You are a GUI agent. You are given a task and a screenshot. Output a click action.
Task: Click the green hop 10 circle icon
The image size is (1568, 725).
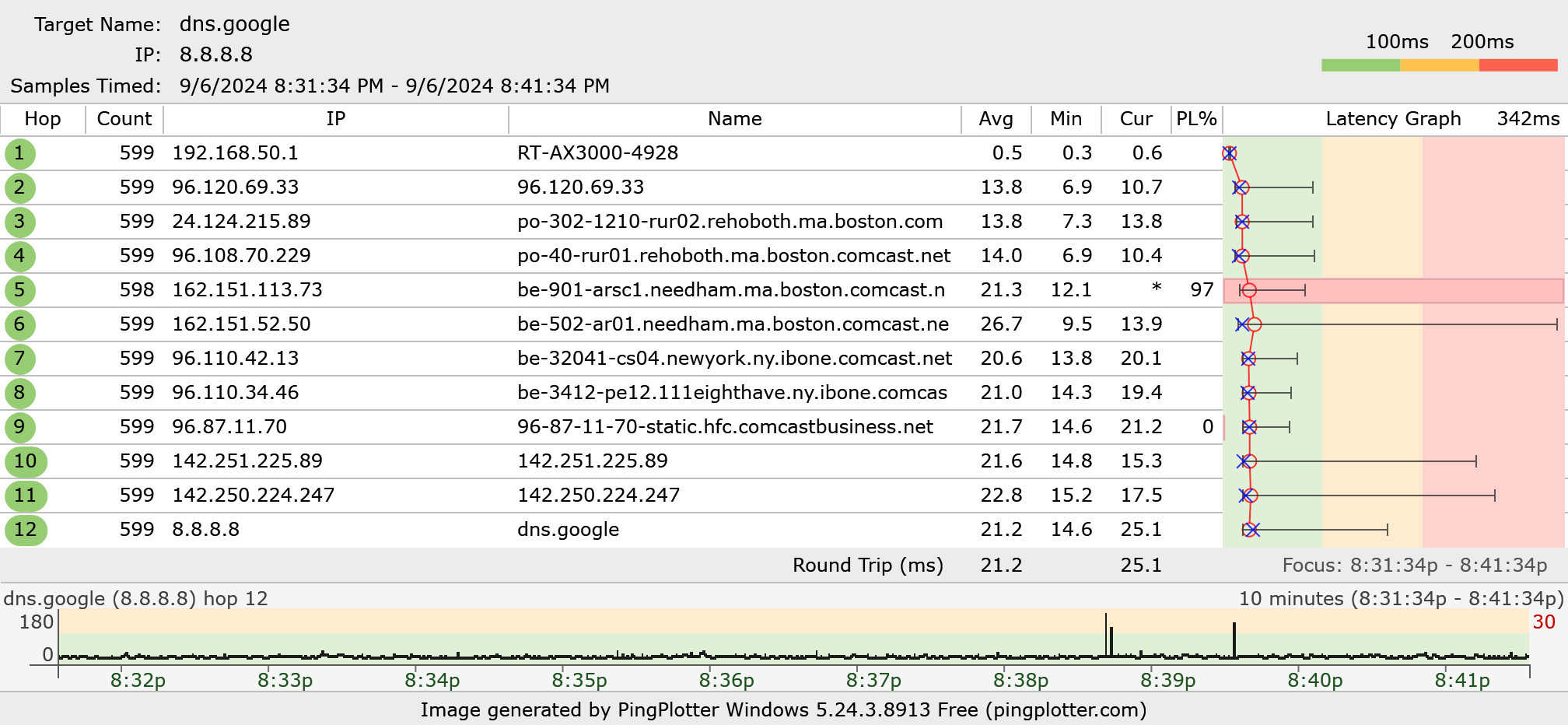(26, 461)
